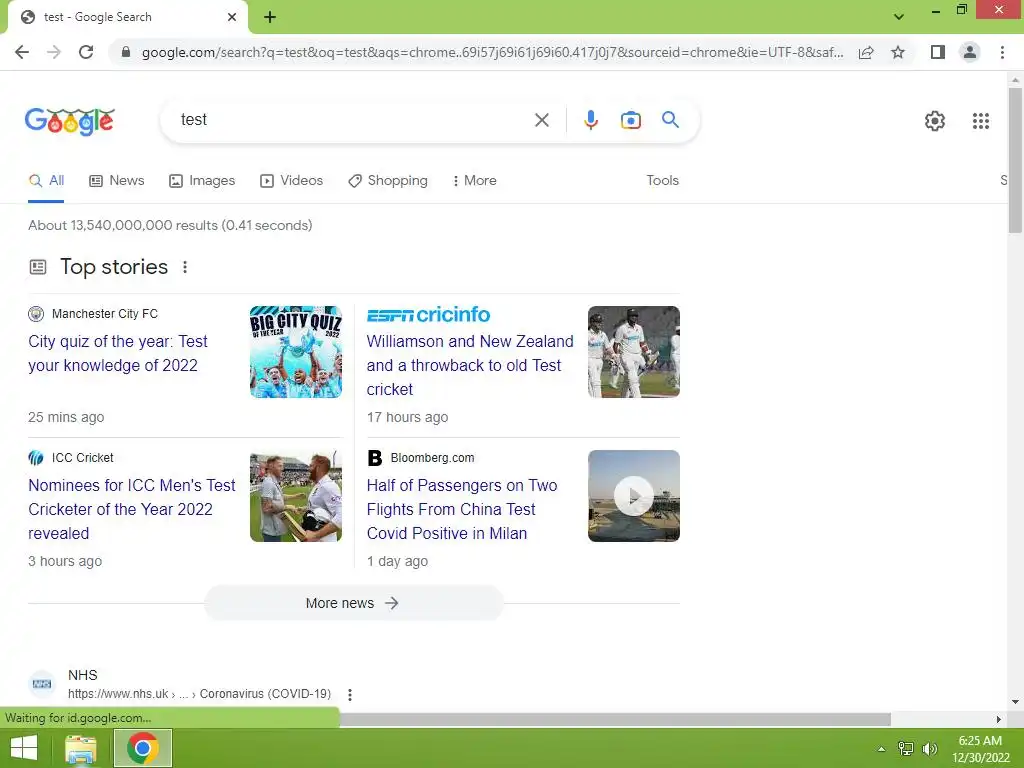Click the Big City Quiz thumbnail
The width and height of the screenshot is (1024, 768).
click(296, 352)
